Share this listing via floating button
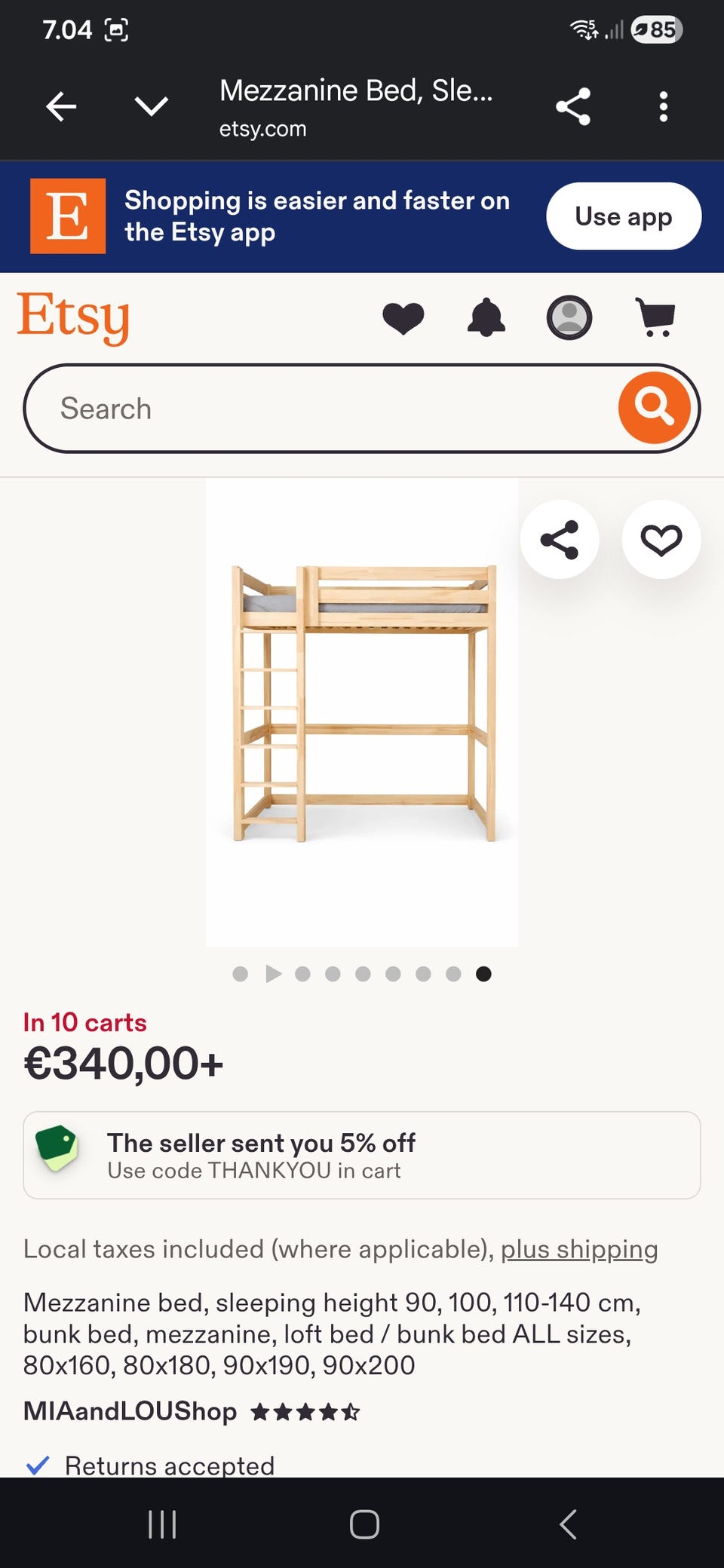Screen dimensions: 724x1568 point(560,540)
